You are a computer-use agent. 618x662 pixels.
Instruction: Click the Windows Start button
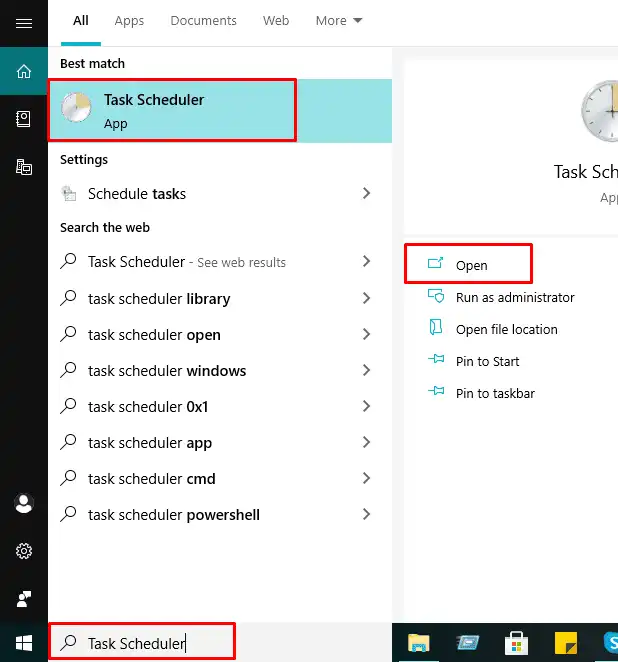pos(24,642)
